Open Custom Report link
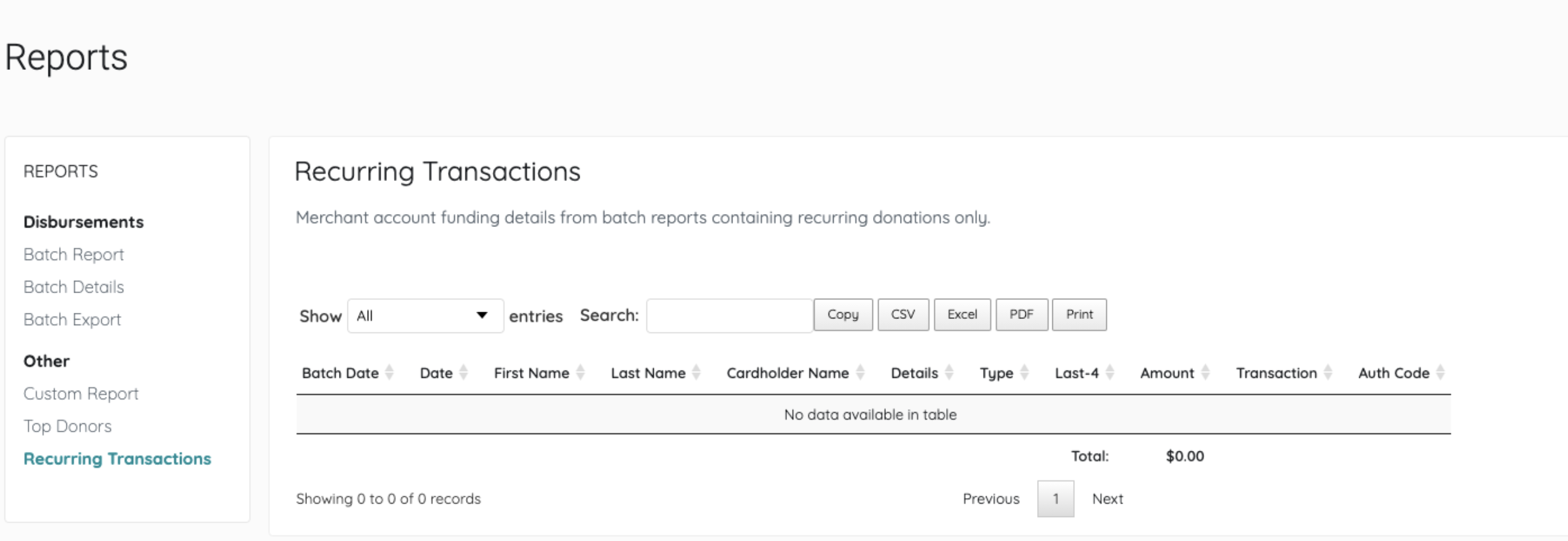The image size is (1568, 541). pos(81,394)
